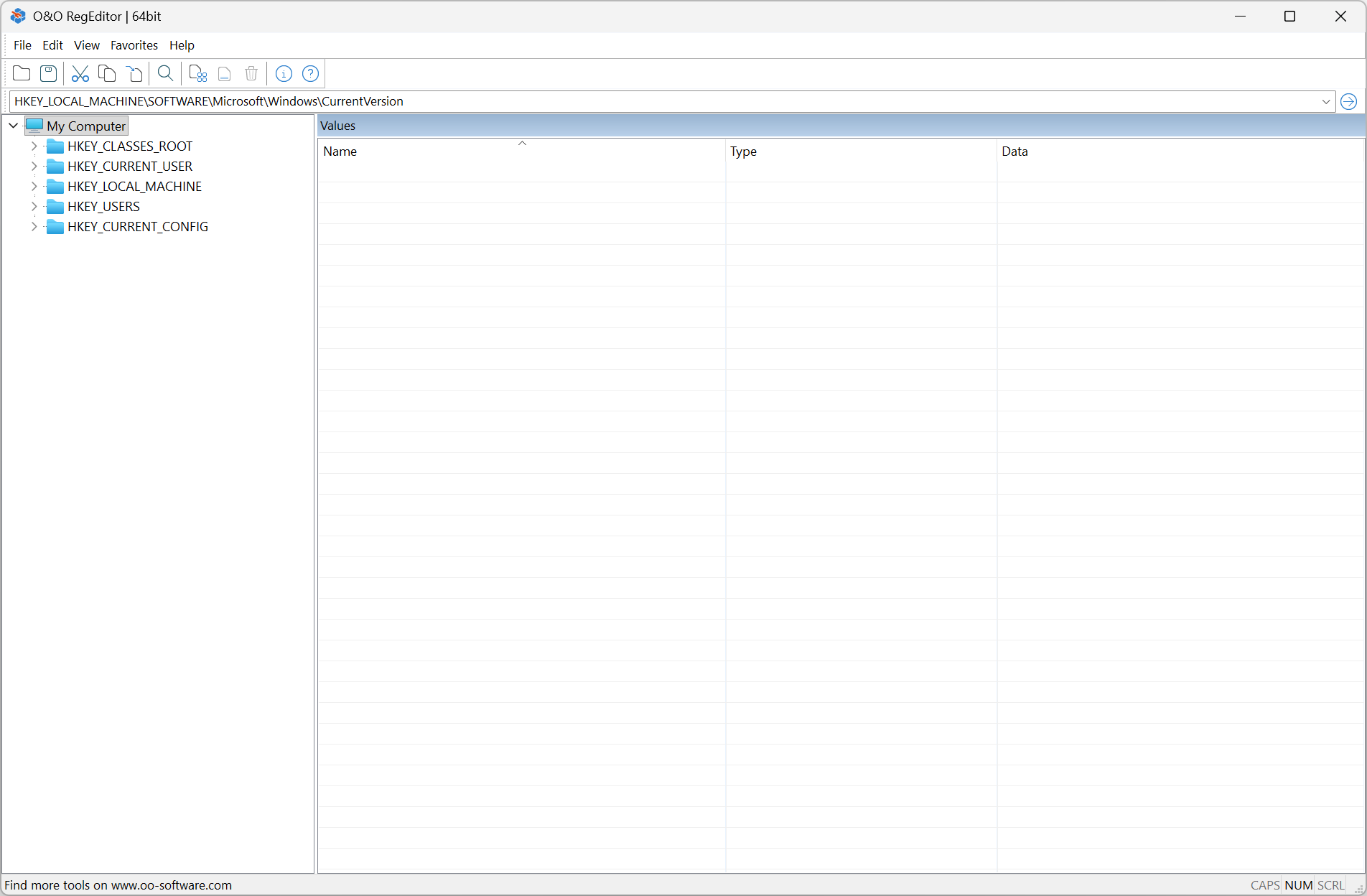This screenshot has width=1367, height=896.
Task: Click the SCRL status bar indicator
Action: [x=1331, y=885]
